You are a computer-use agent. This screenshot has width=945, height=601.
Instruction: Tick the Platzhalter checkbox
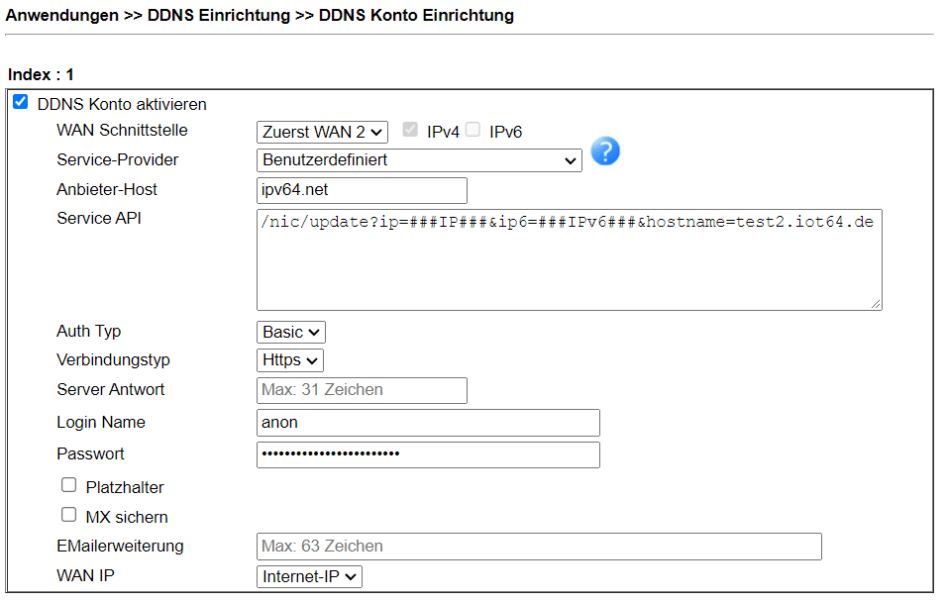click(x=69, y=485)
